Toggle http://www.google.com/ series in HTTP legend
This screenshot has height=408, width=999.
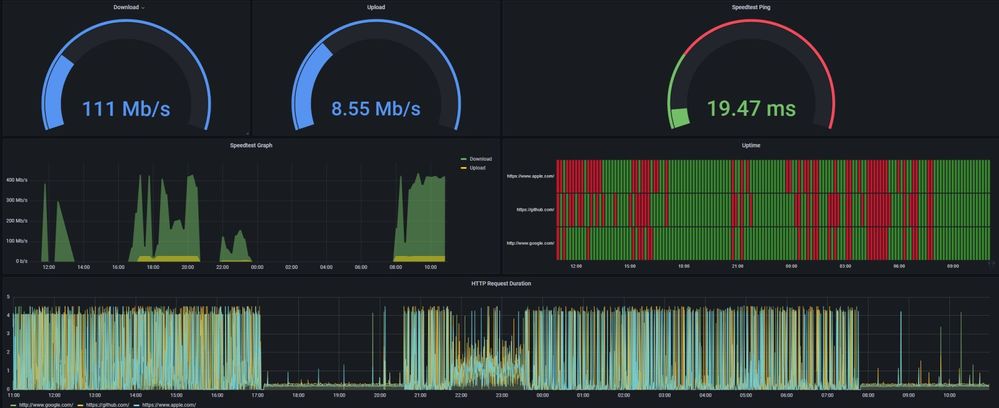(x=44, y=405)
